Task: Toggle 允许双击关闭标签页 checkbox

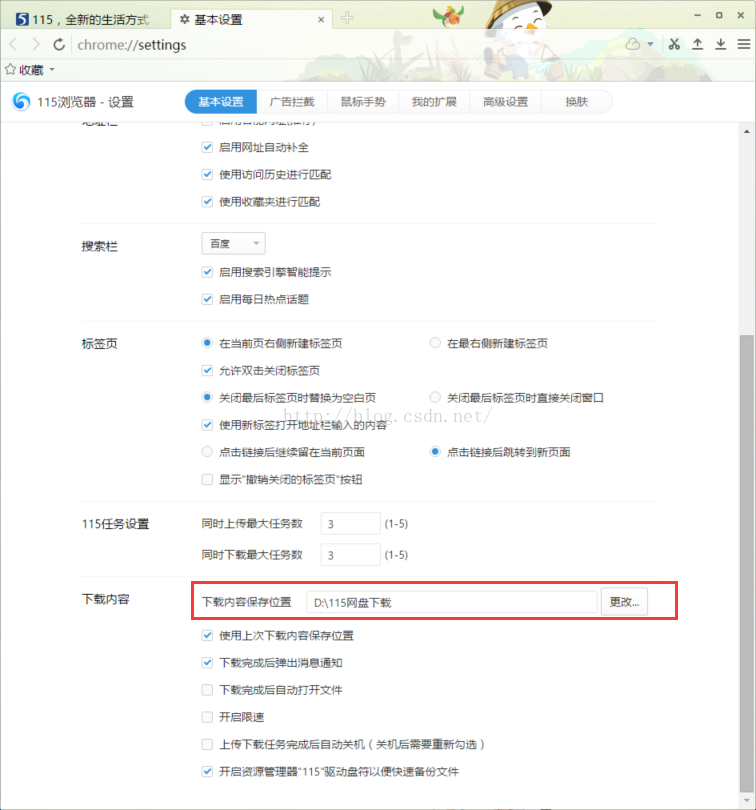Action: (x=207, y=370)
